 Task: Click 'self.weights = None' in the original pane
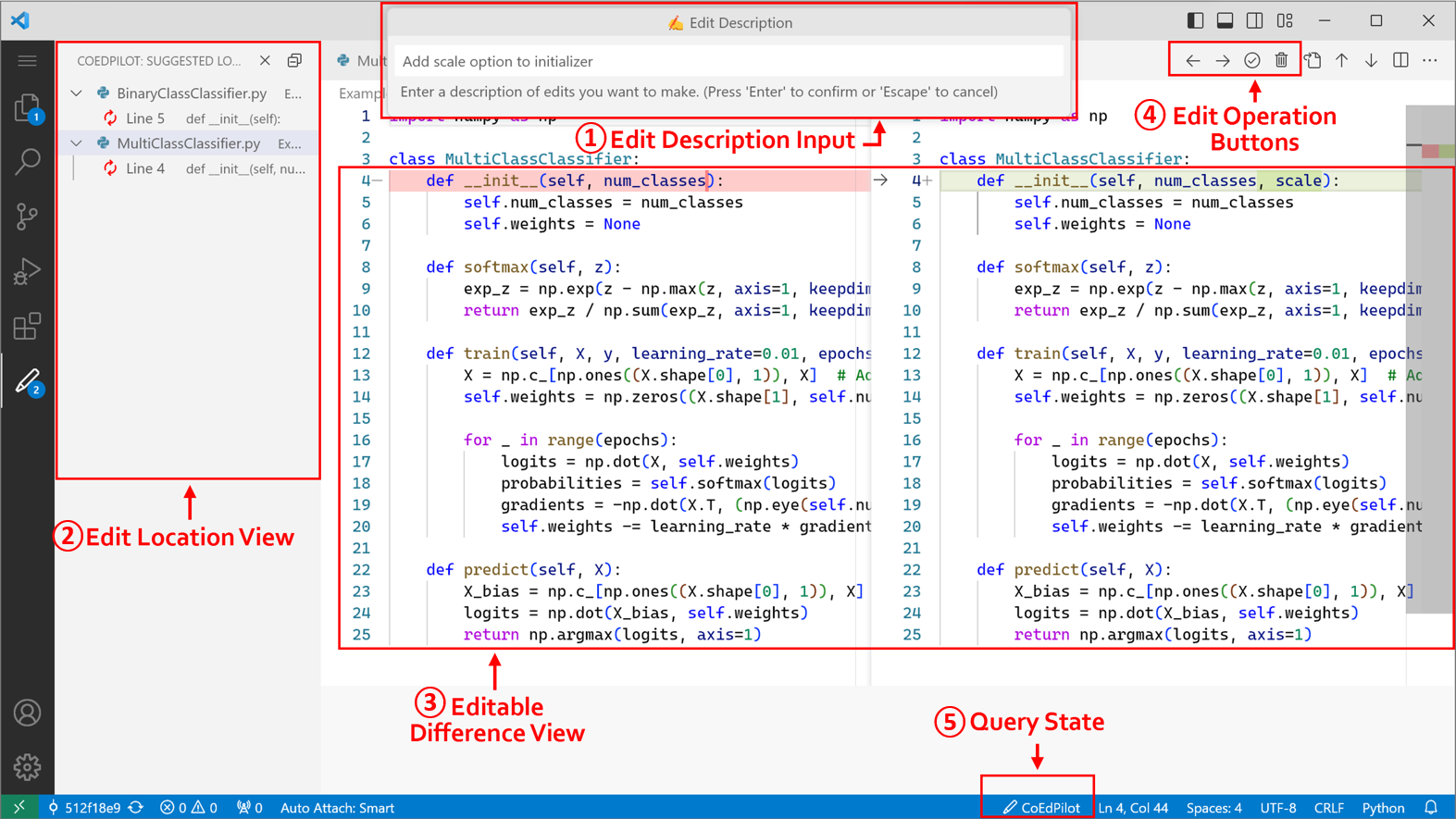(x=552, y=224)
